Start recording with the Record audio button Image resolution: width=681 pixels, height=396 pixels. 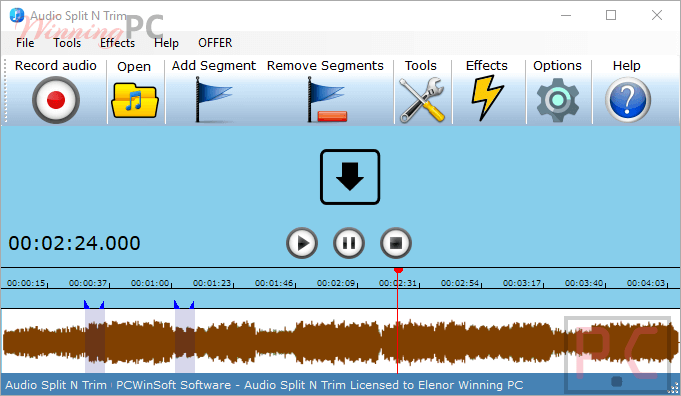(56, 100)
